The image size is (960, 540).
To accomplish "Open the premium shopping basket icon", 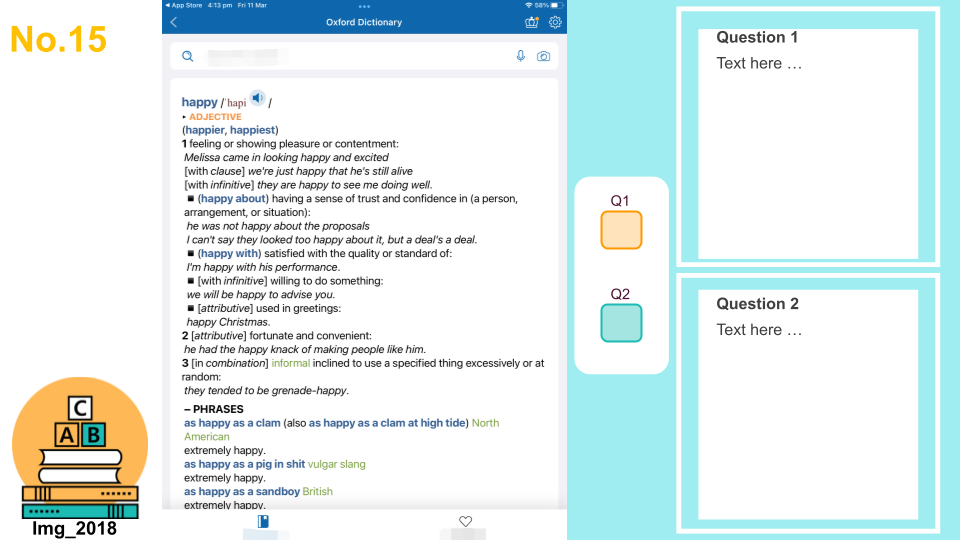I will point(531,22).
